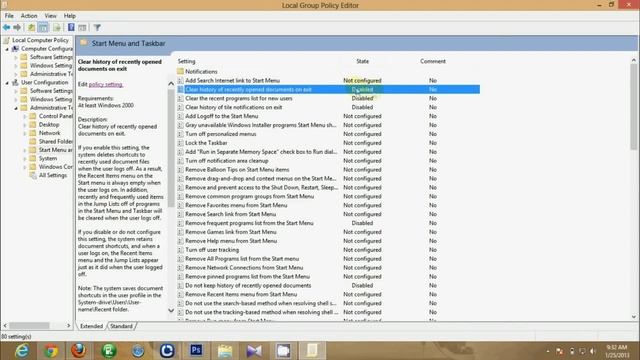Expand the Windows Components tree node
Screen dimensions: 640x360
tap(24, 167)
